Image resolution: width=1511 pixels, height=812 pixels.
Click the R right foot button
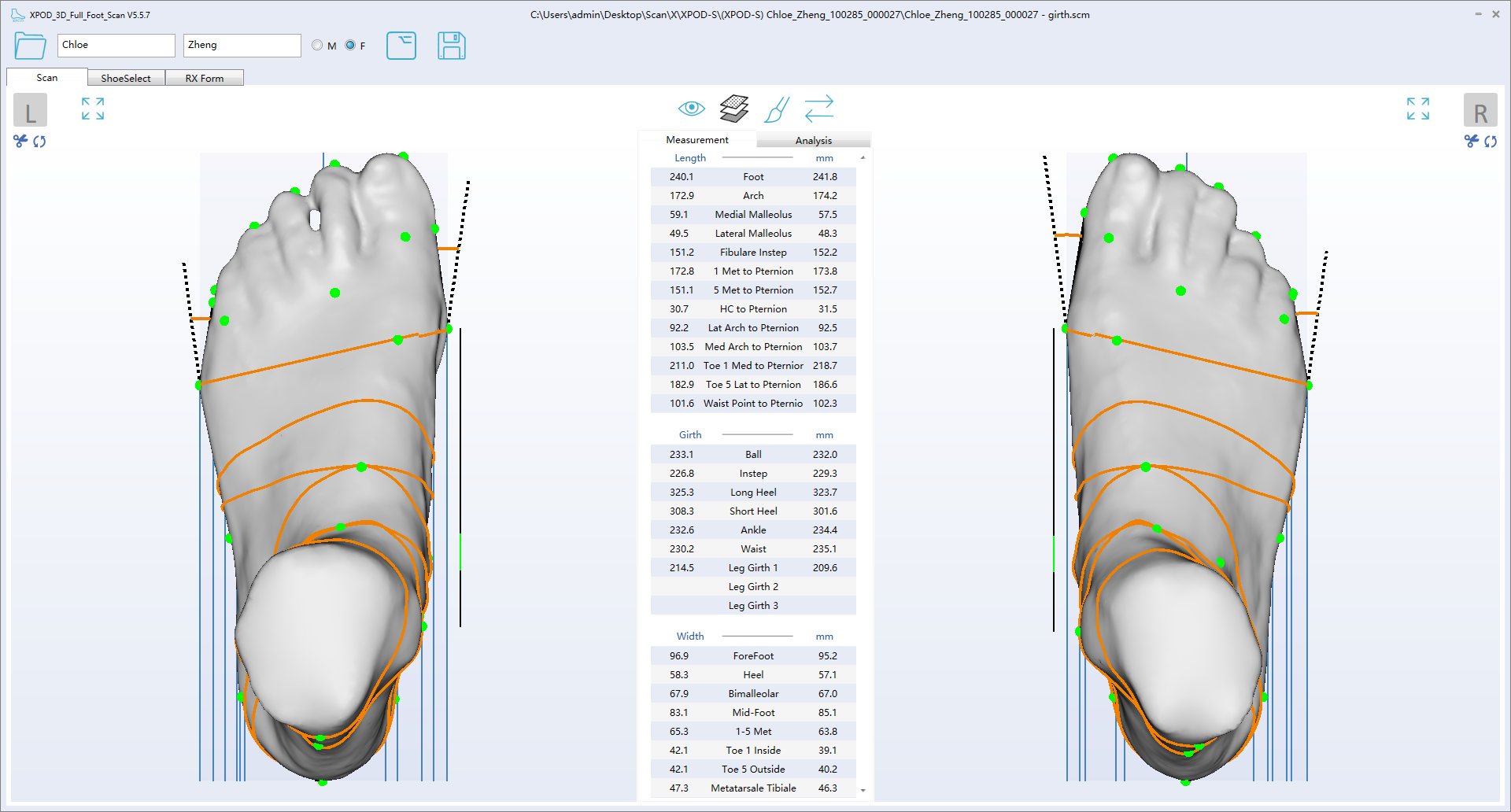tap(1480, 111)
